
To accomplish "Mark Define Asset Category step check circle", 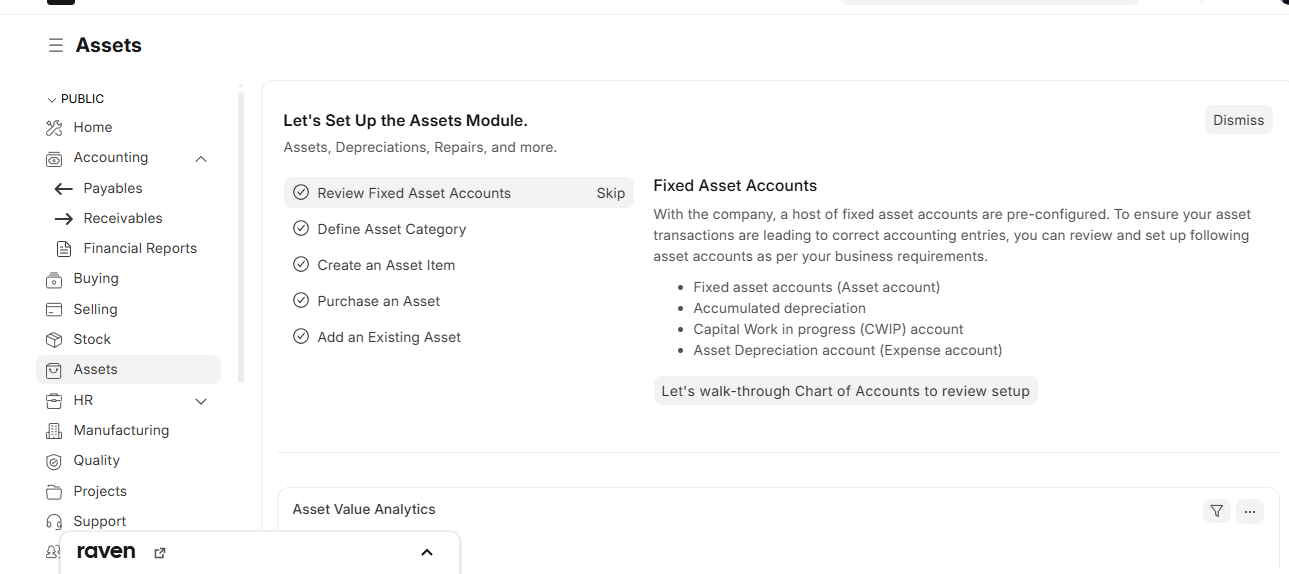I will tap(300, 229).
